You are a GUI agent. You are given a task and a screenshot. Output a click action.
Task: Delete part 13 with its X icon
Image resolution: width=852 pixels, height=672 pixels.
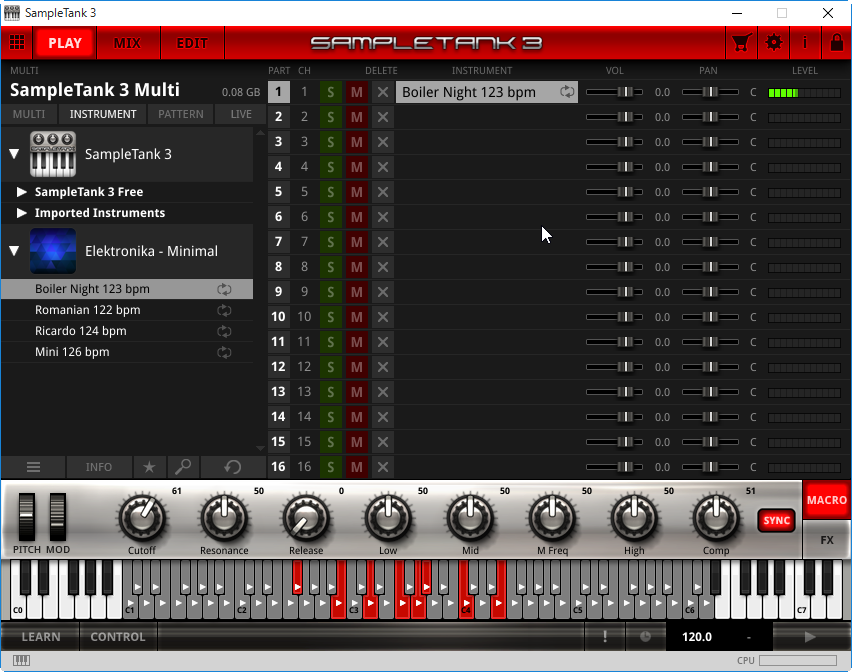[383, 392]
